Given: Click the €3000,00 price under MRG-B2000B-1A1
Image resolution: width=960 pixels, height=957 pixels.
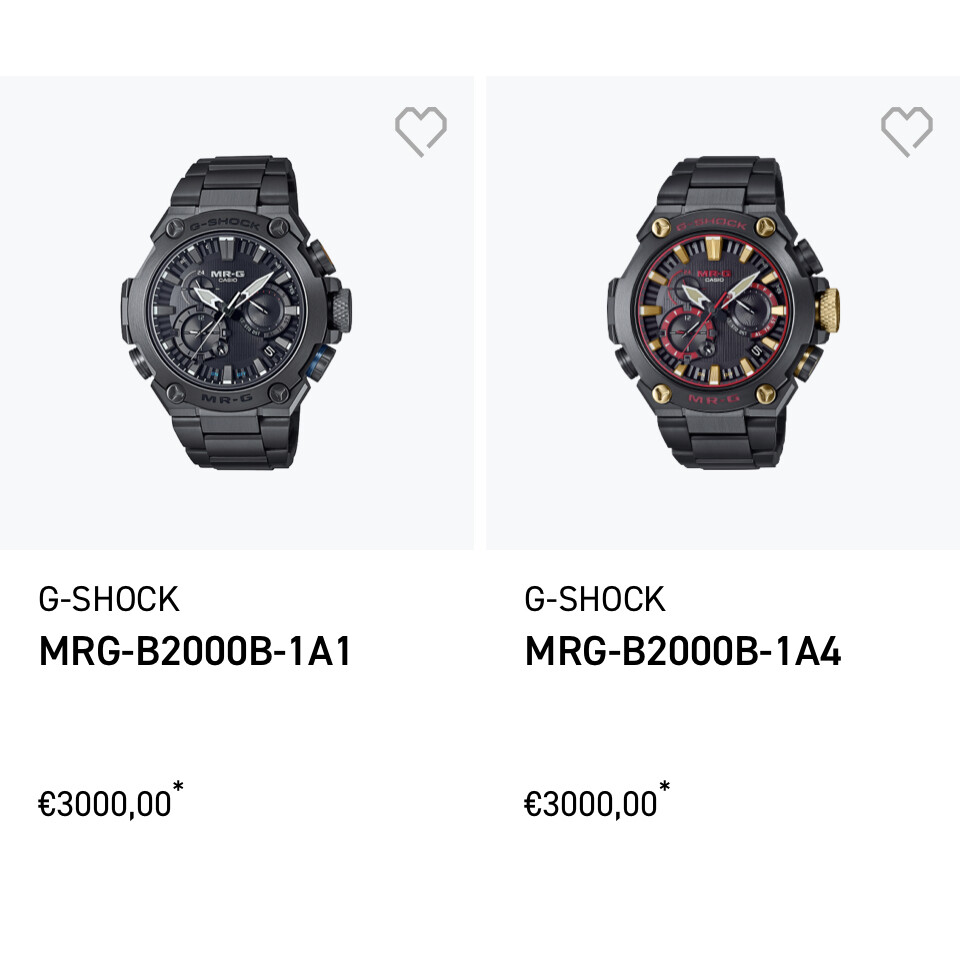Looking at the screenshot, I should pyautogui.click(x=105, y=804).
